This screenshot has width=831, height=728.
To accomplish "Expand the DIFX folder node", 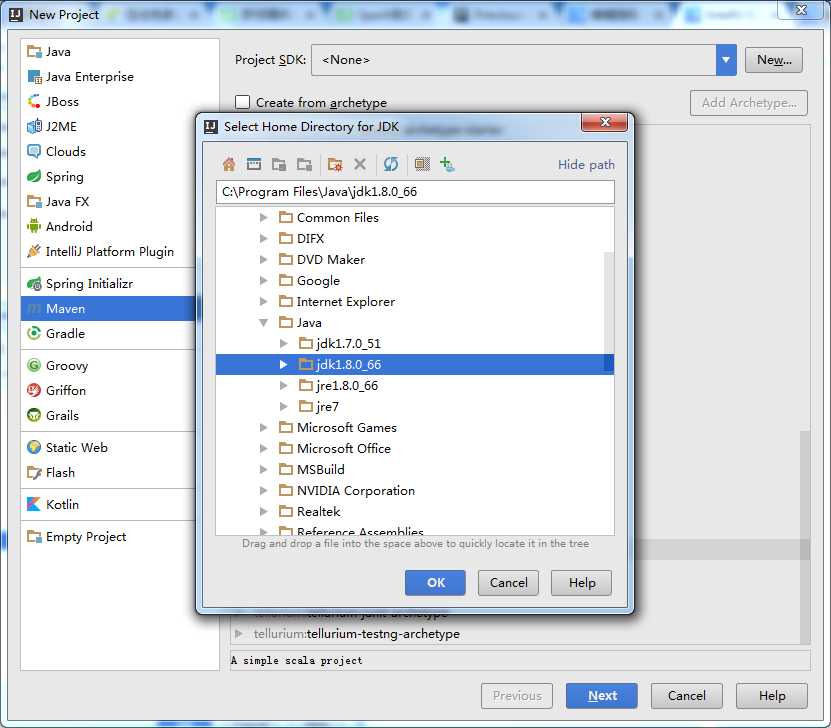I will click(x=263, y=238).
